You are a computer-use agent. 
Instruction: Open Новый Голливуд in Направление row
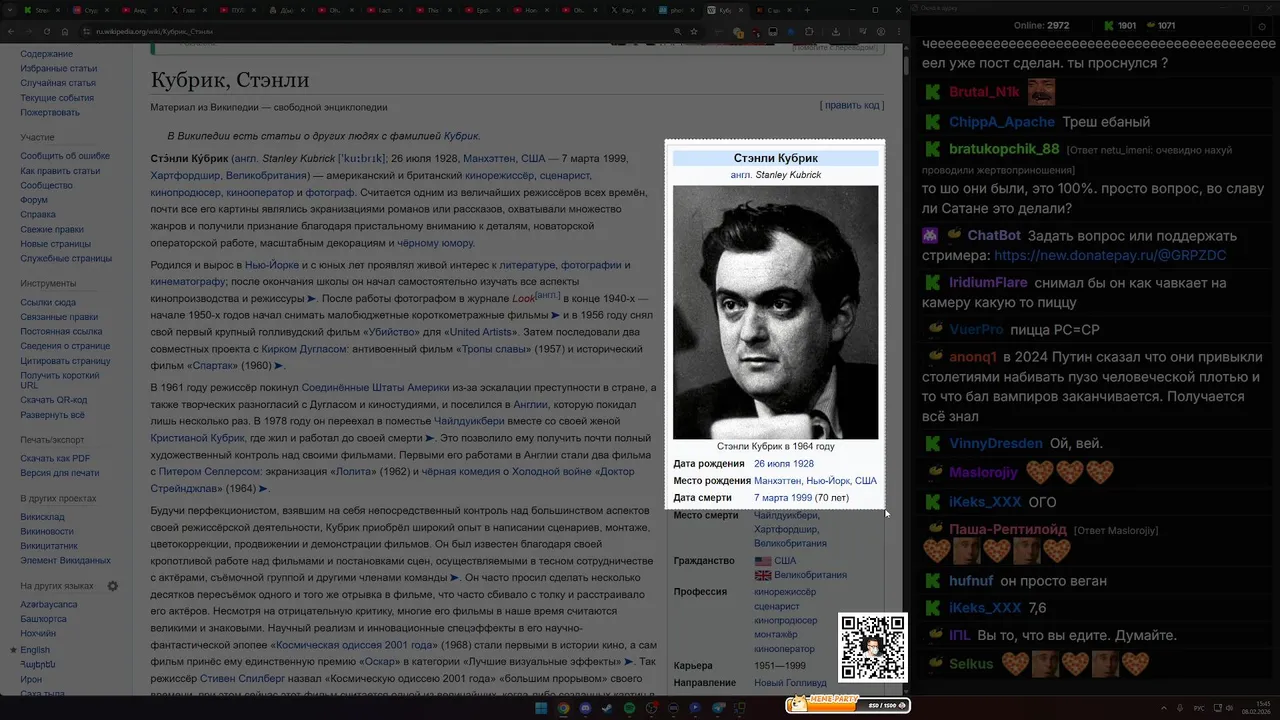click(x=790, y=683)
